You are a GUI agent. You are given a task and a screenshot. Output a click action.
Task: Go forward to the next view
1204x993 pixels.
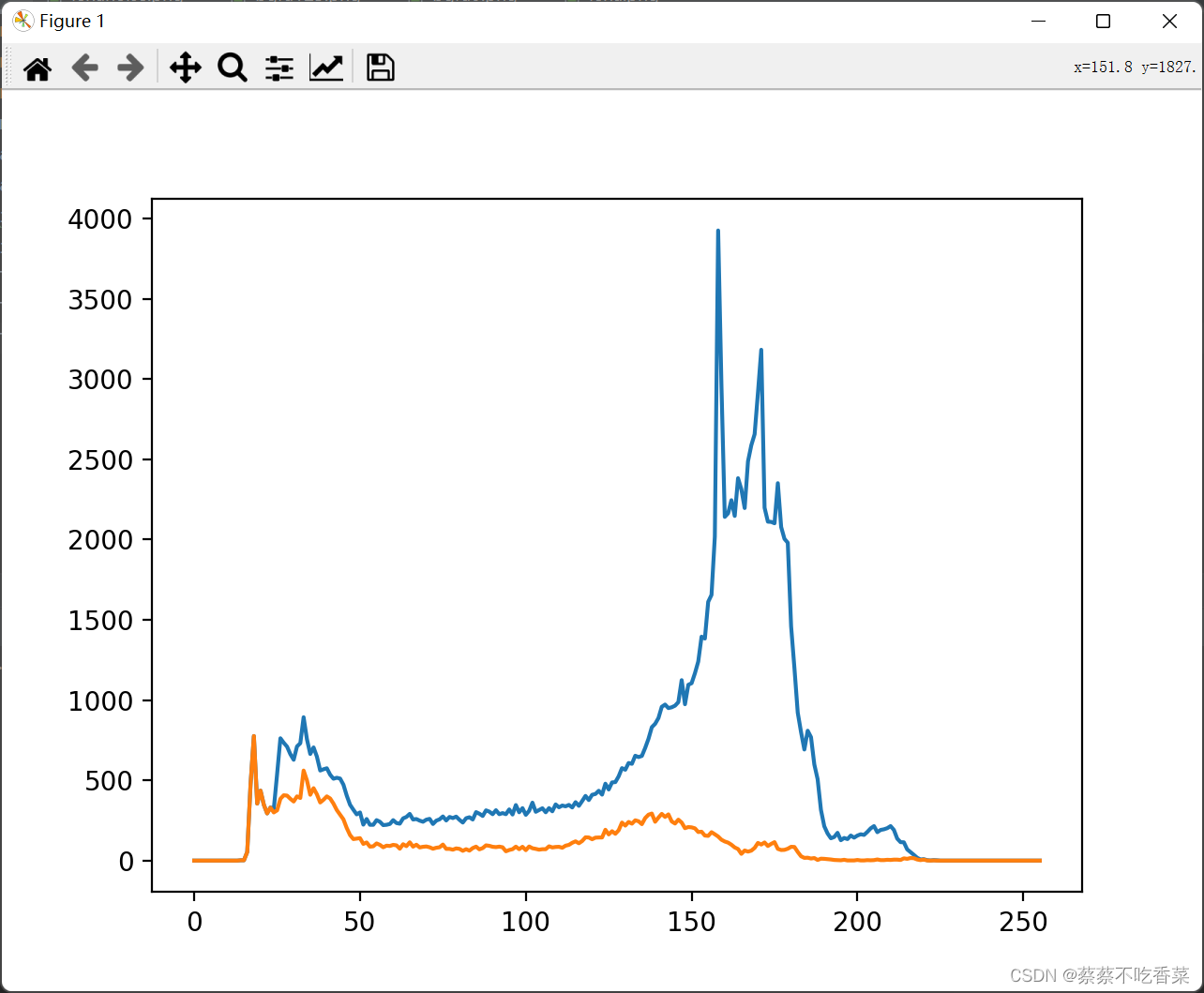point(130,68)
